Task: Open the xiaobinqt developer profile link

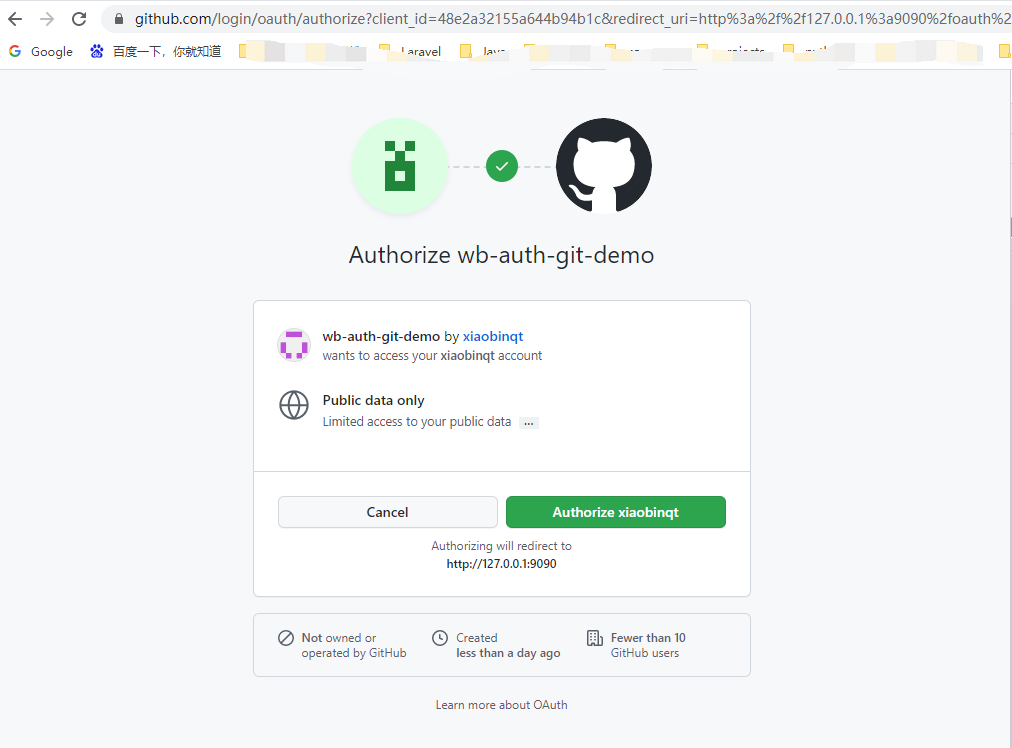Action: pos(493,336)
